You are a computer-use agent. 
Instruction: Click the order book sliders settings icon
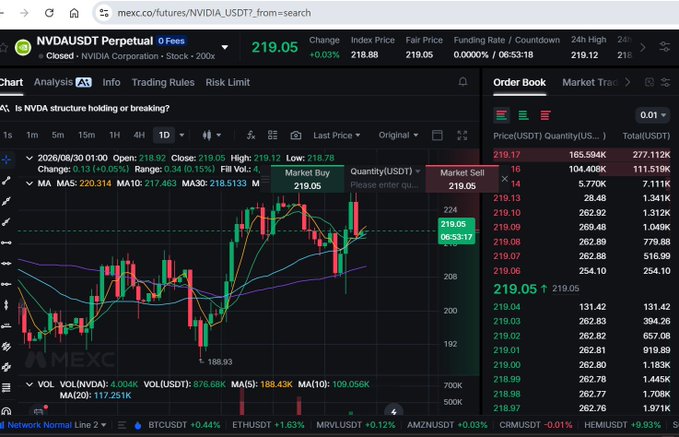point(666,82)
